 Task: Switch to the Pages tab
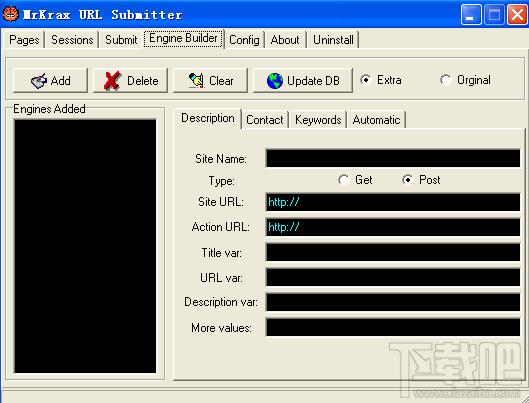tap(24, 40)
